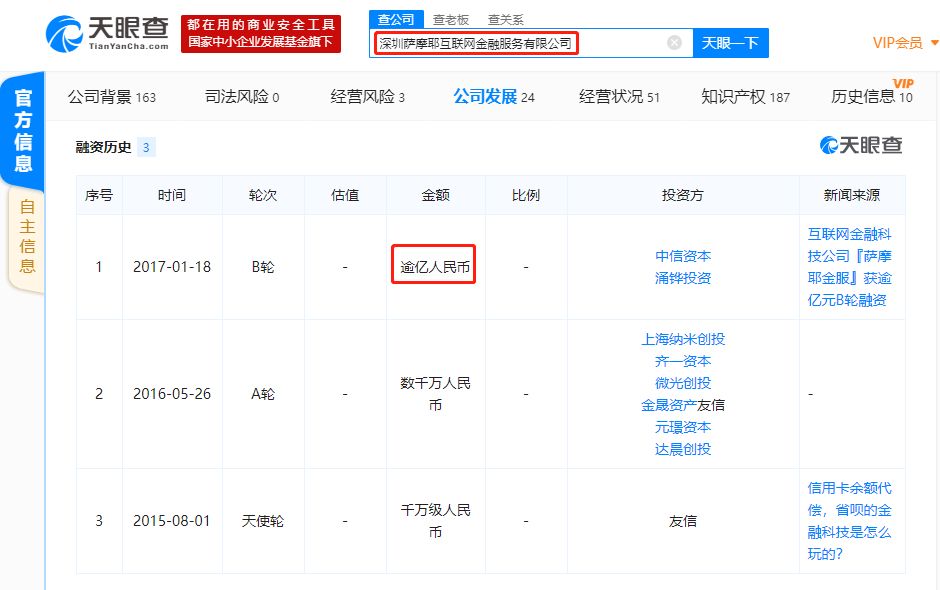Switch to the 查关系 search tab
This screenshot has width=940, height=590.
click(505, 20)
